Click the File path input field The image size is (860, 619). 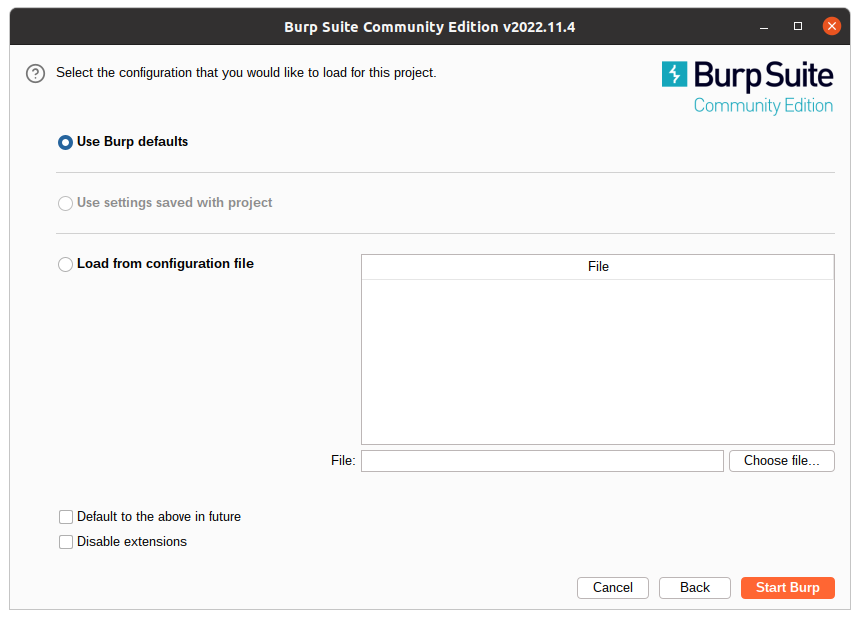[542, 461]
